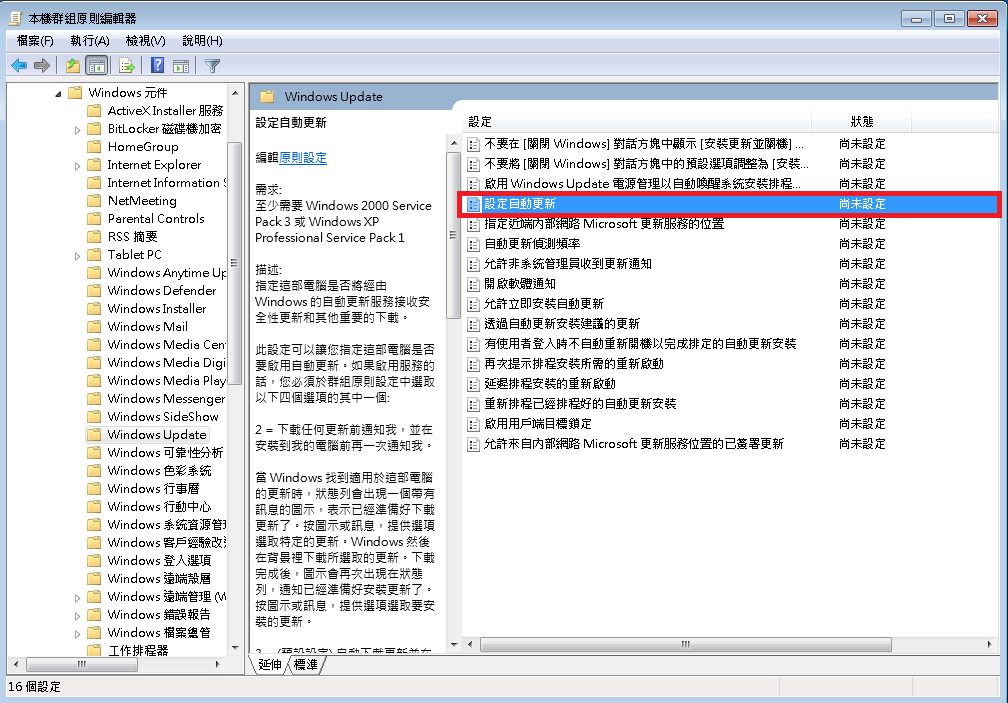Toggle the Show/Hide Action Pane icon
Viewport: 1008px width, 703px height.
181,66
